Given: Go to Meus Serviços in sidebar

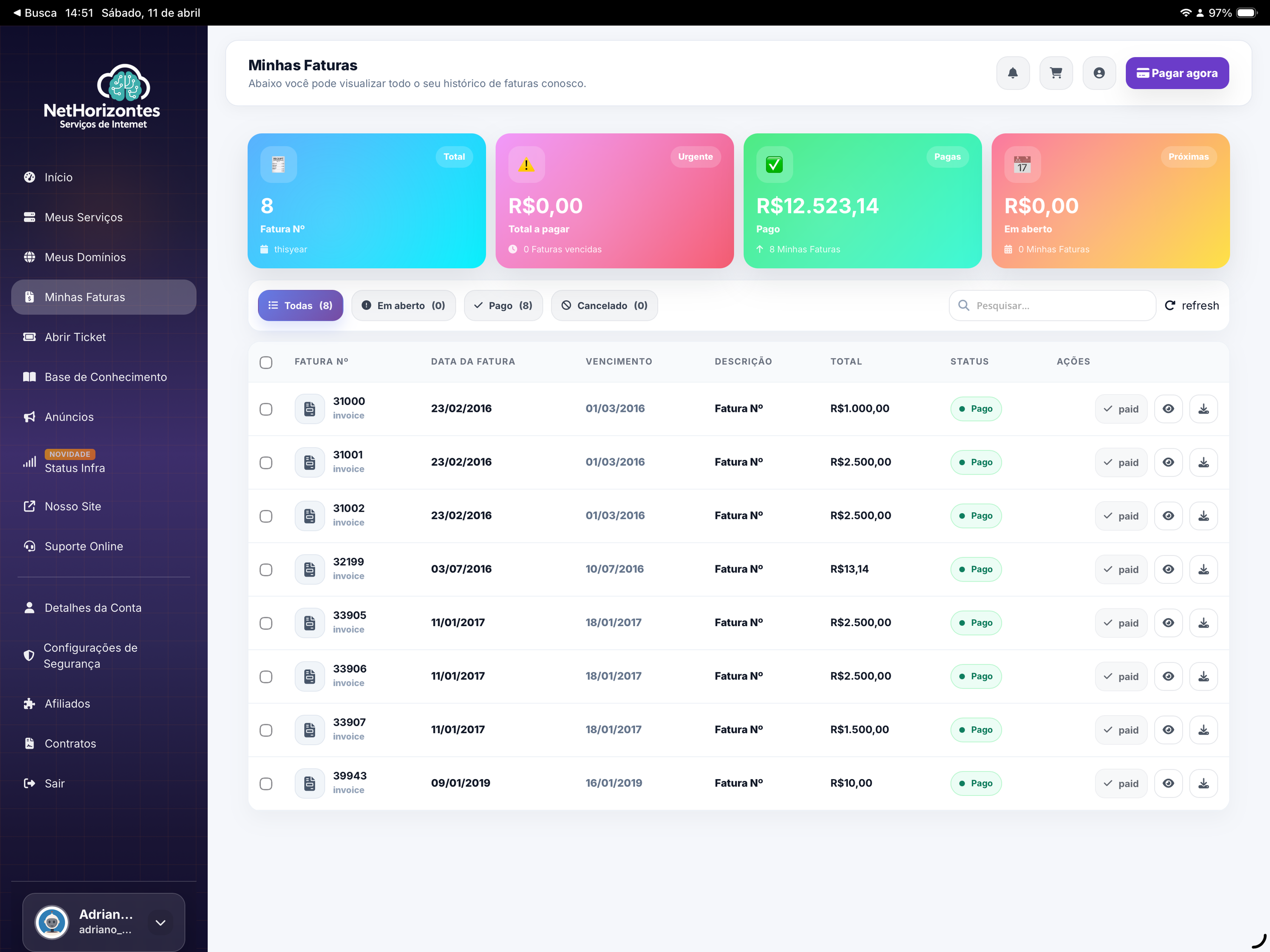Looking at the screenshot, I should 83,217.
